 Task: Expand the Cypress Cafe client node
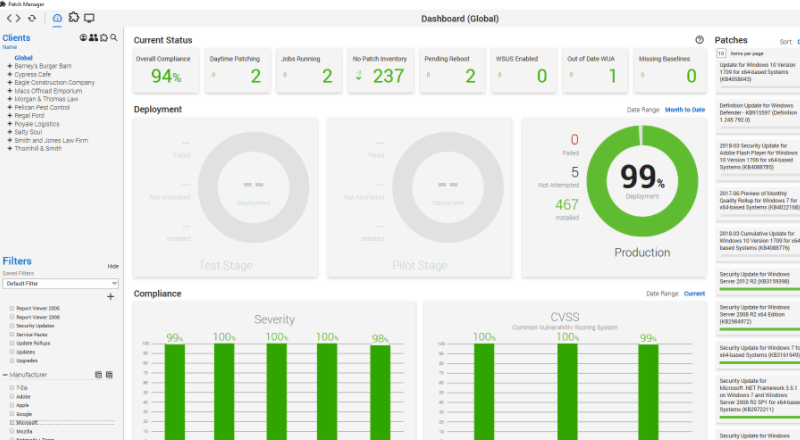tap(10, 74)
